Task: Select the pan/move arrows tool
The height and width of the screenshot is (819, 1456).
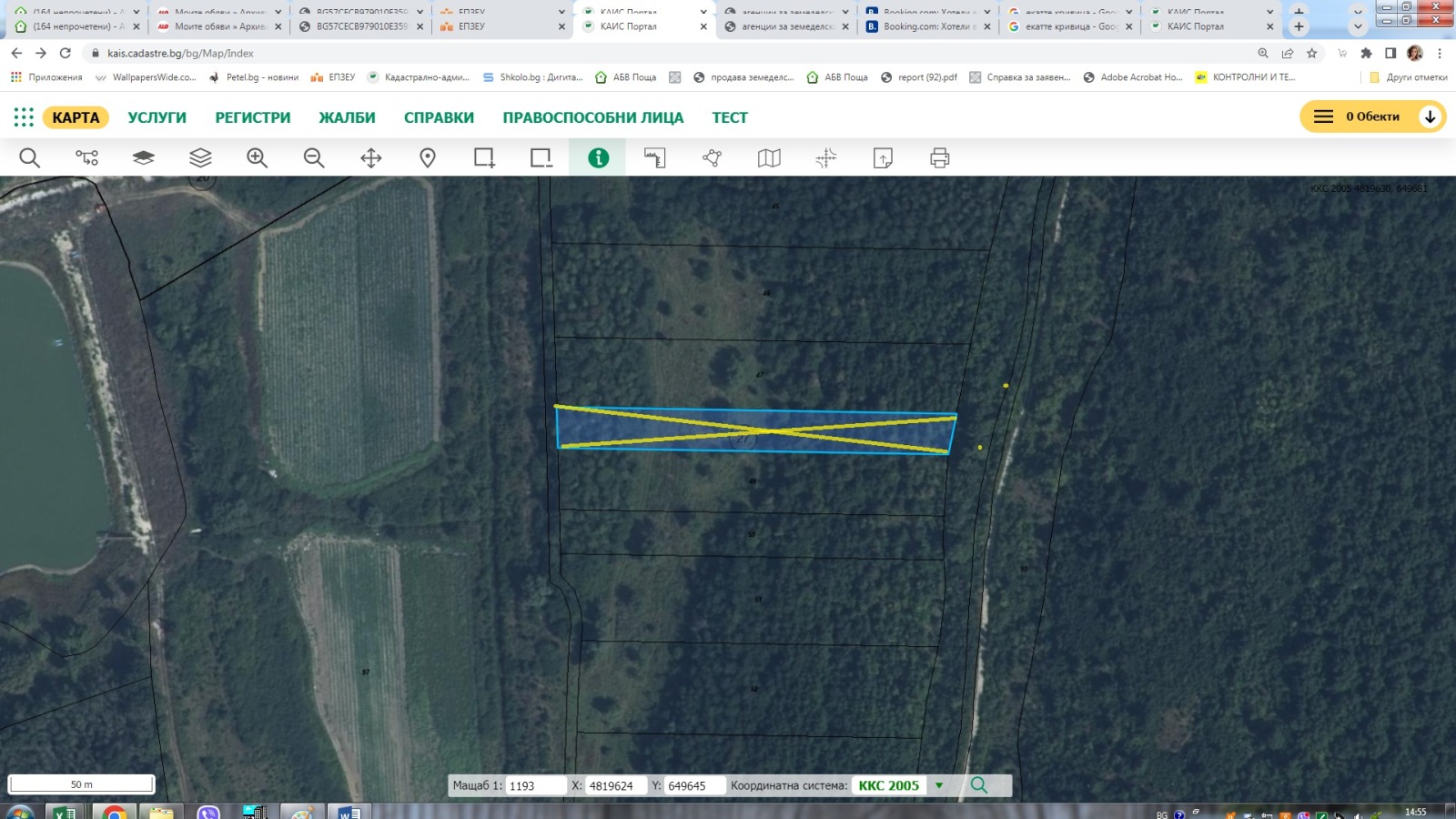Action: point(370,158)
